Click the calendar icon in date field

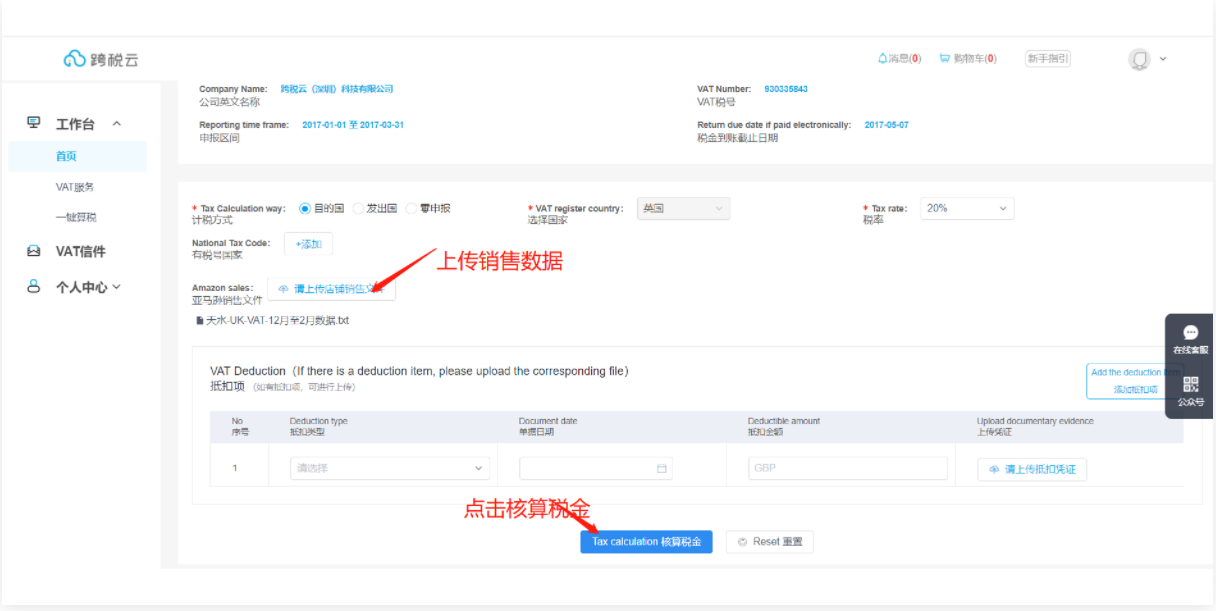(661, 468)
